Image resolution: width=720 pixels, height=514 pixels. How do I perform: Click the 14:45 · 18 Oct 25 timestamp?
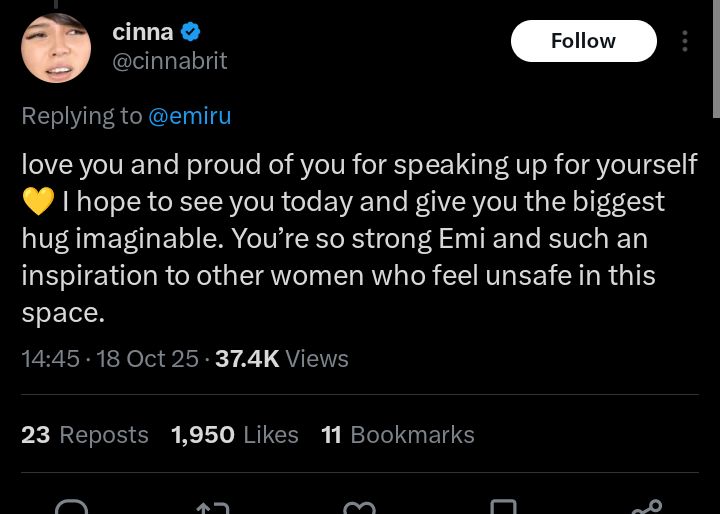(110, 359)
